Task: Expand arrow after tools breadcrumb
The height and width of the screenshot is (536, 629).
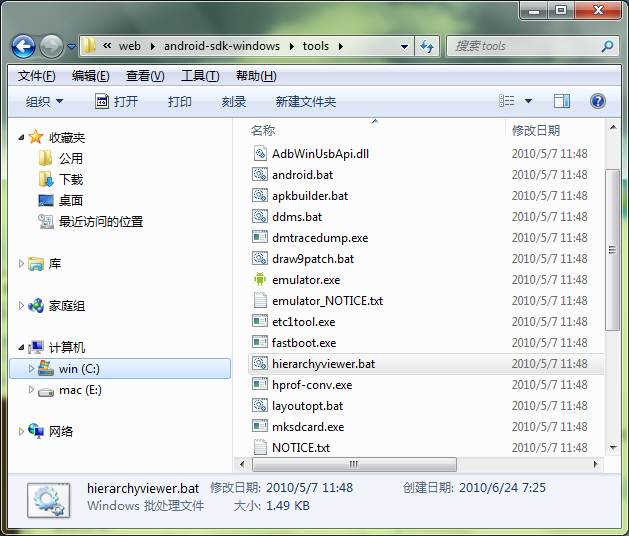Action: coord(341,47)
